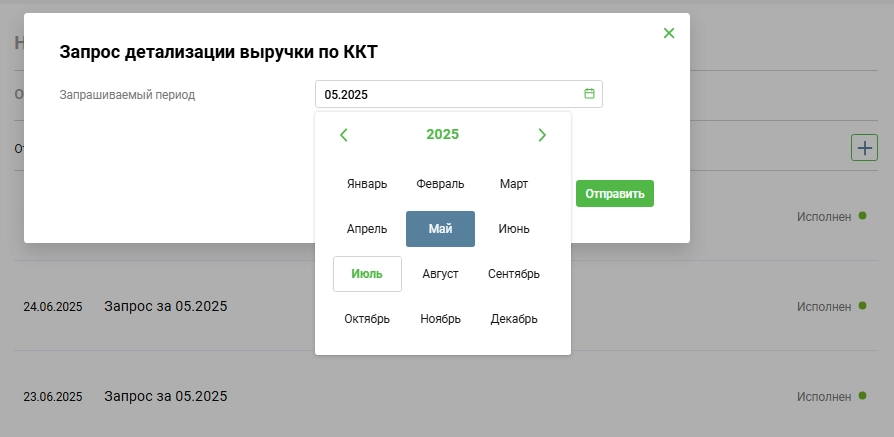This screenshot has width=894, height=437.
Task: Click the green plus add icon
Action: pos(864,148)
